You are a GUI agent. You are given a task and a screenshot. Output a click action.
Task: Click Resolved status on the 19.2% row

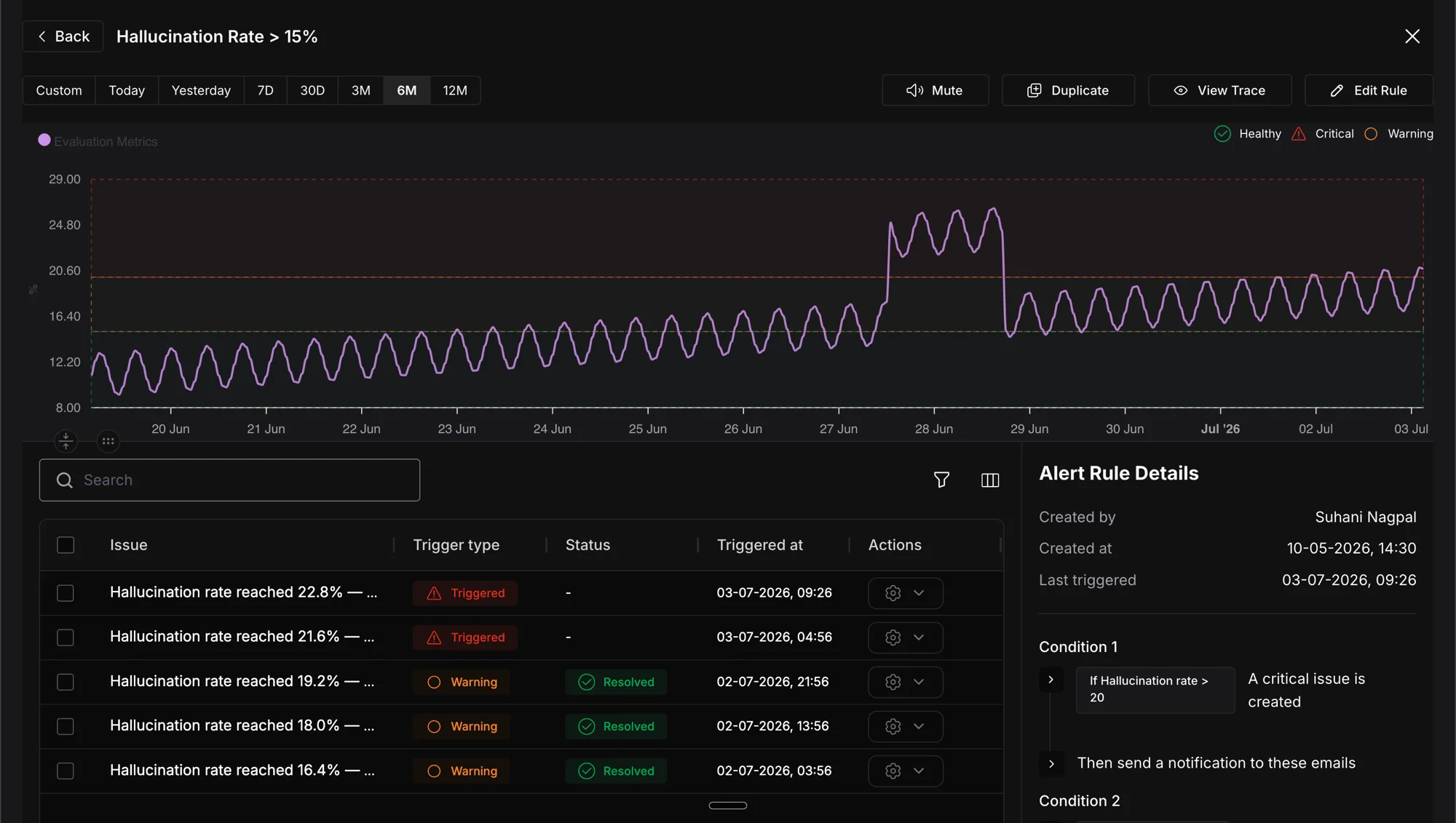(x=616, y=682)
